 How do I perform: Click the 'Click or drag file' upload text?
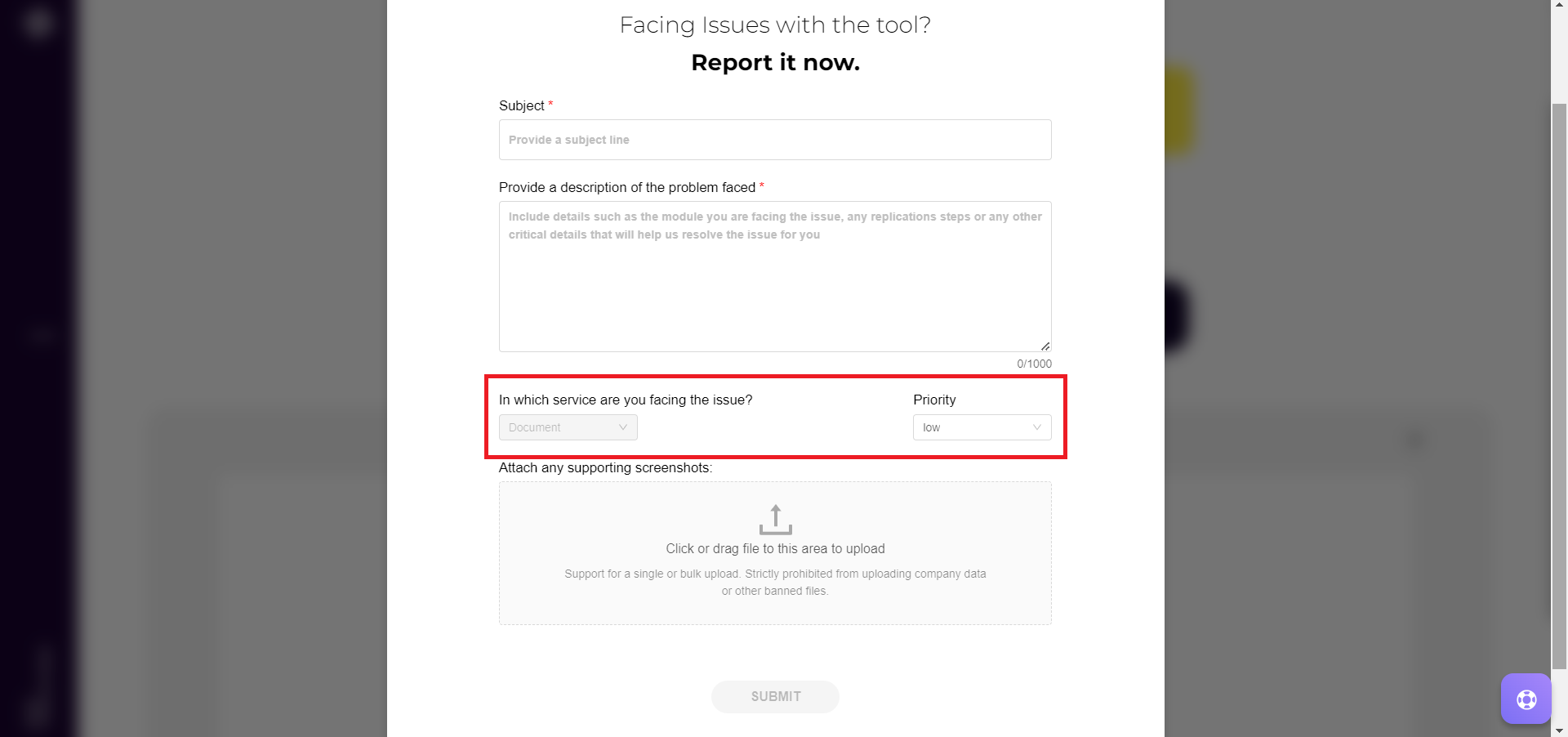775,549
